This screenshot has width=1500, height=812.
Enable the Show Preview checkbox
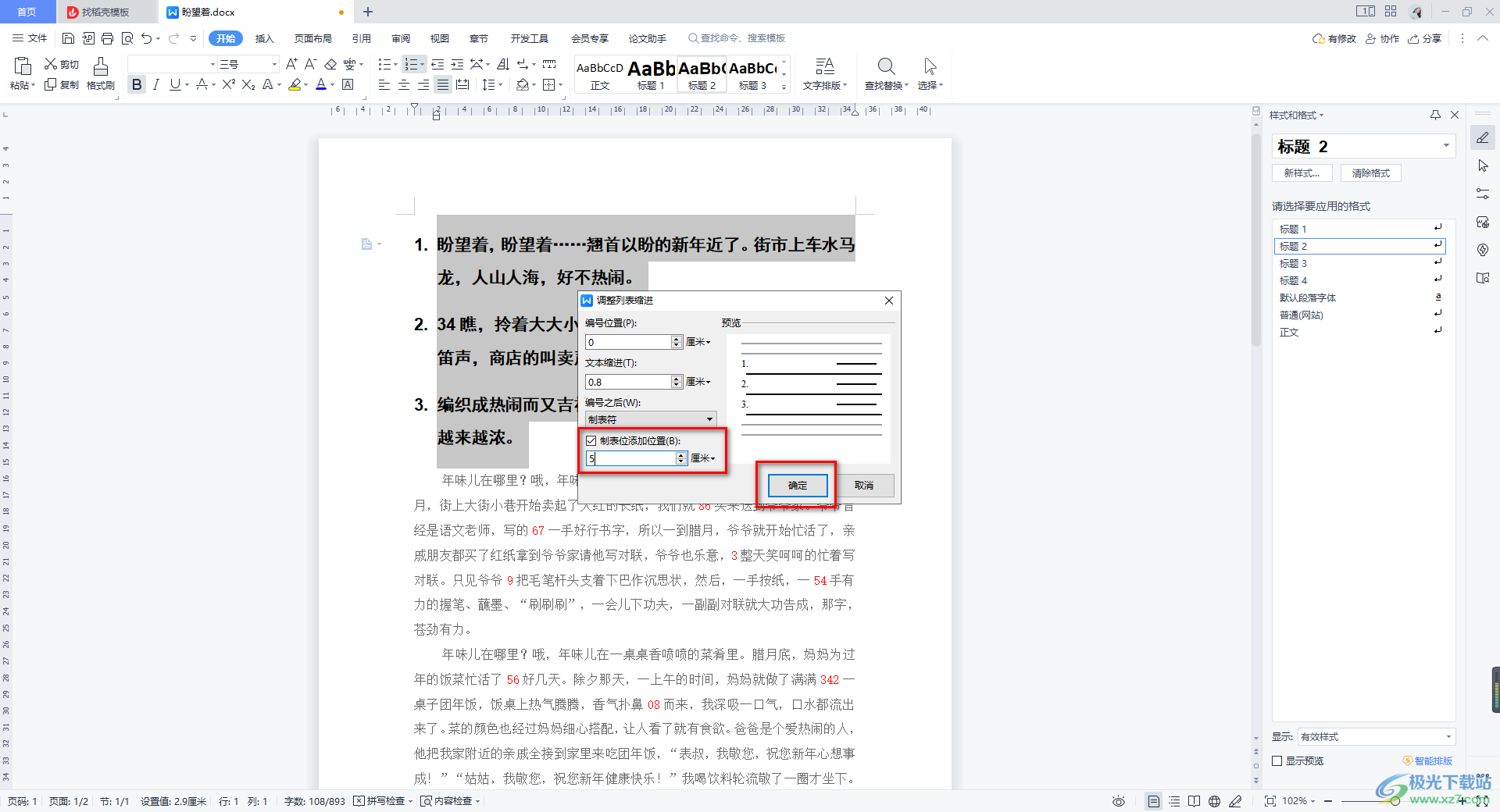tap(1277, 760)
